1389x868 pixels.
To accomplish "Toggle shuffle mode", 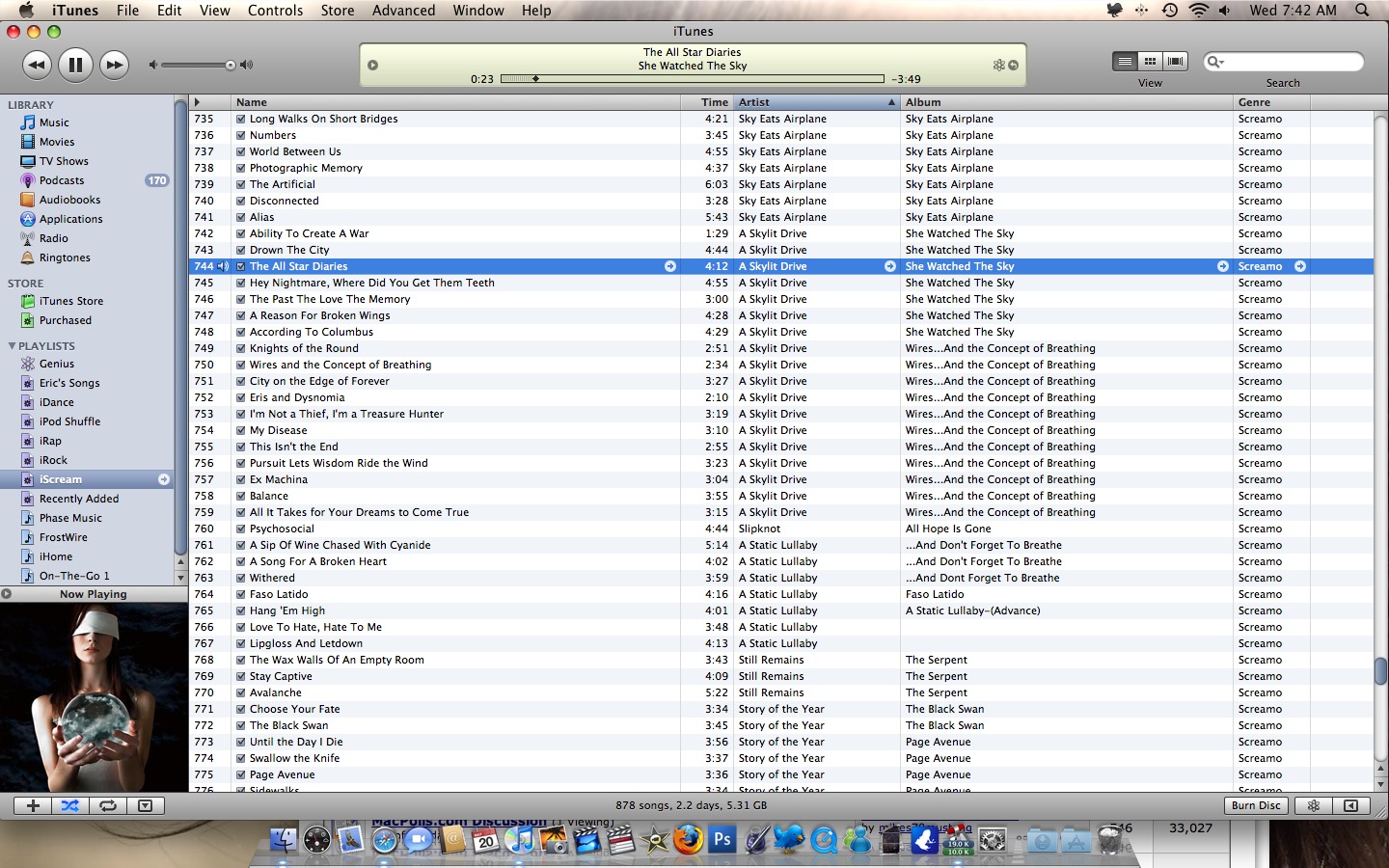I will 70,805.
